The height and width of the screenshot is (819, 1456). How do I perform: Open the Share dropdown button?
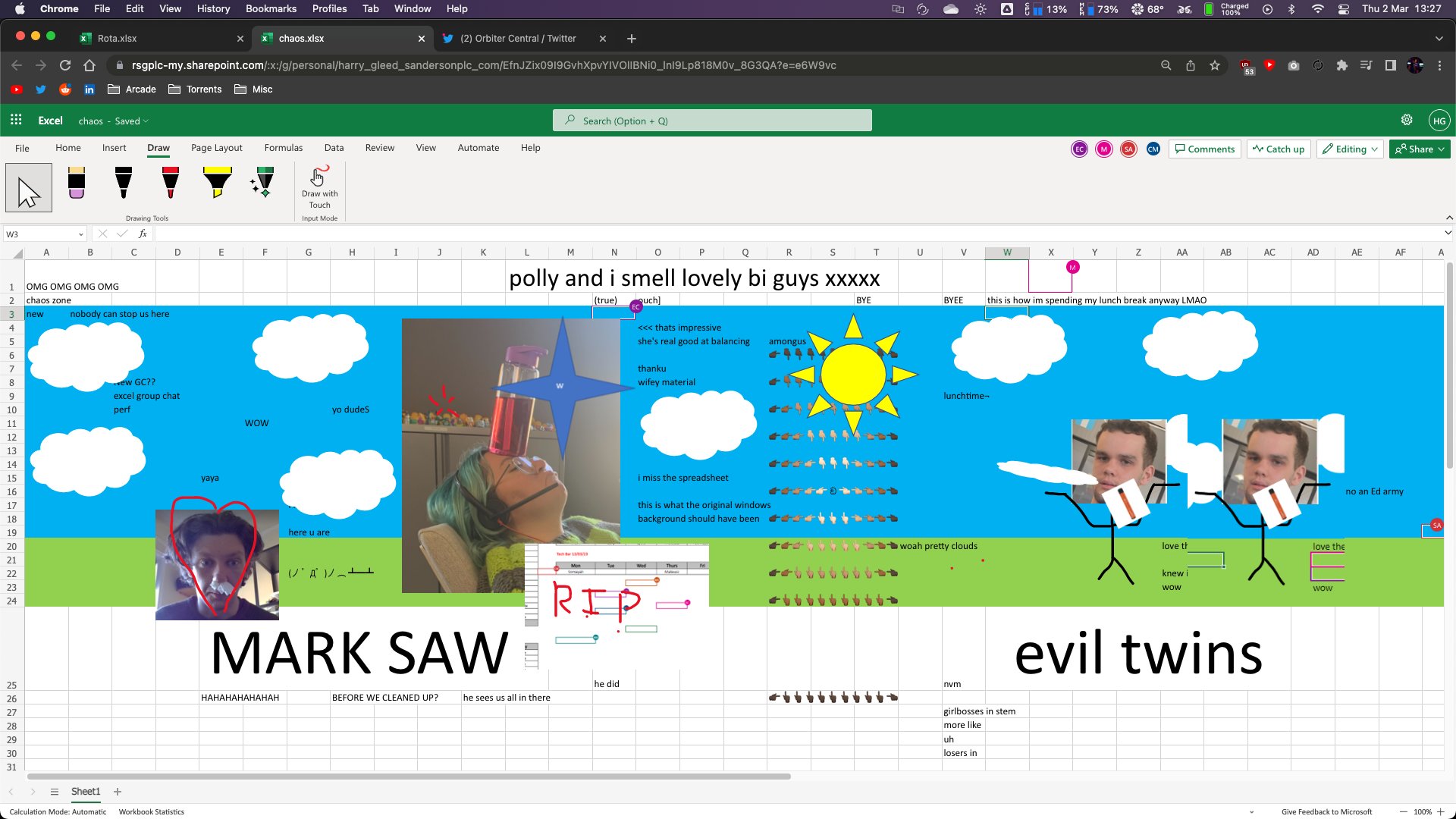click(x=1420, y=149)
